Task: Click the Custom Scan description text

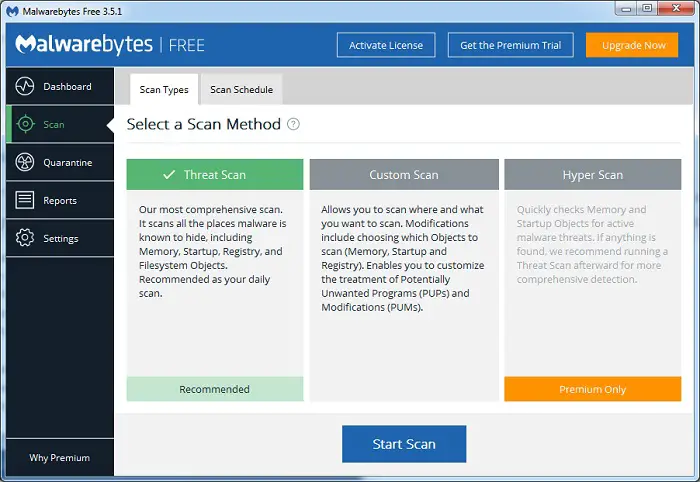Action: 403,258
